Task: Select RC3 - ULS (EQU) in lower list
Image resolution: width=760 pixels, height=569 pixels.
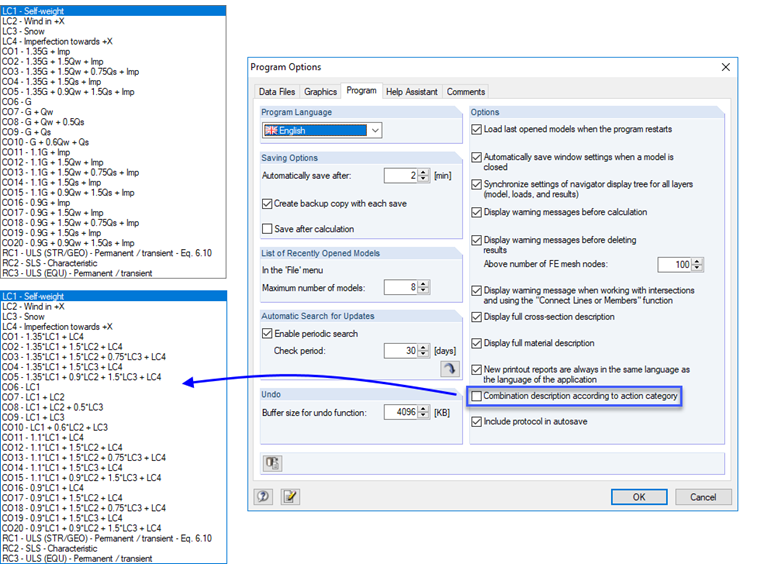Action: tap(113, 558)
